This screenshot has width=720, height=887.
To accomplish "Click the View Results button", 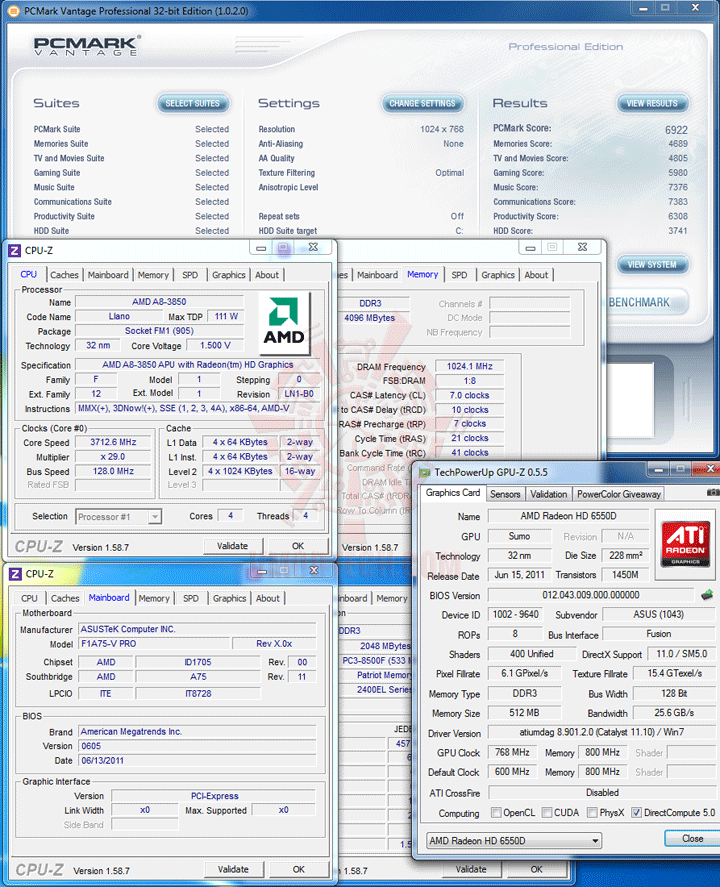I will (652, 104).
